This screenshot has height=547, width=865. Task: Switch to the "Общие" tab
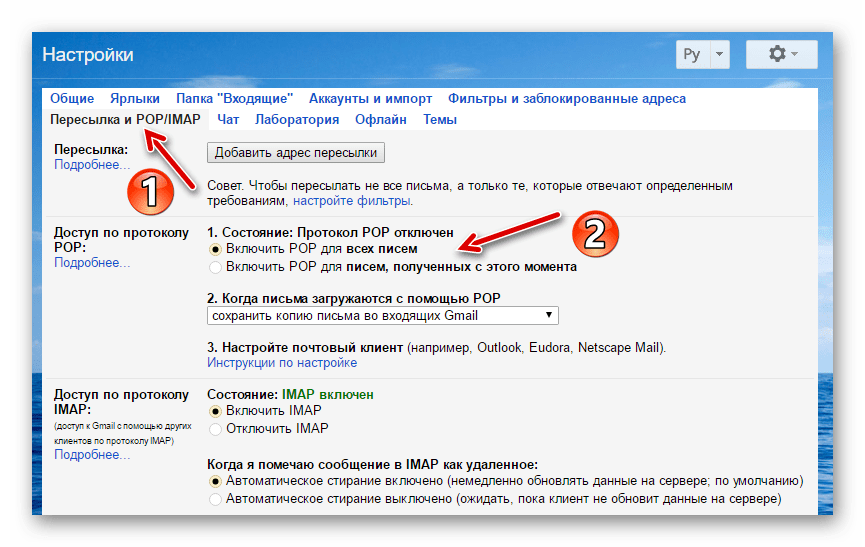[72, 99]
